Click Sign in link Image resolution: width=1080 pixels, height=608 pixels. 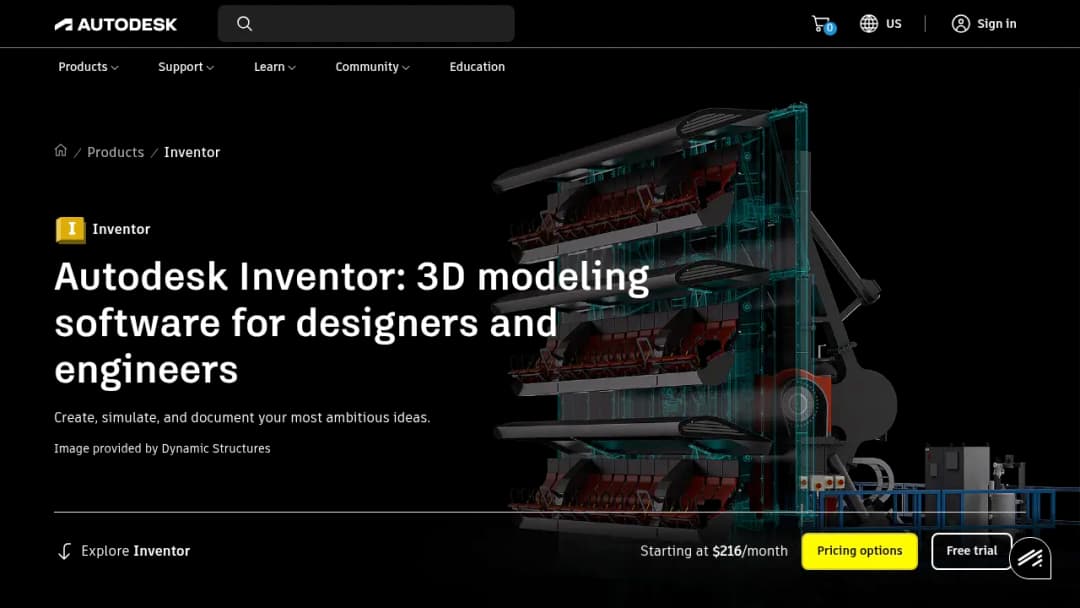click(x=997, y=23)
